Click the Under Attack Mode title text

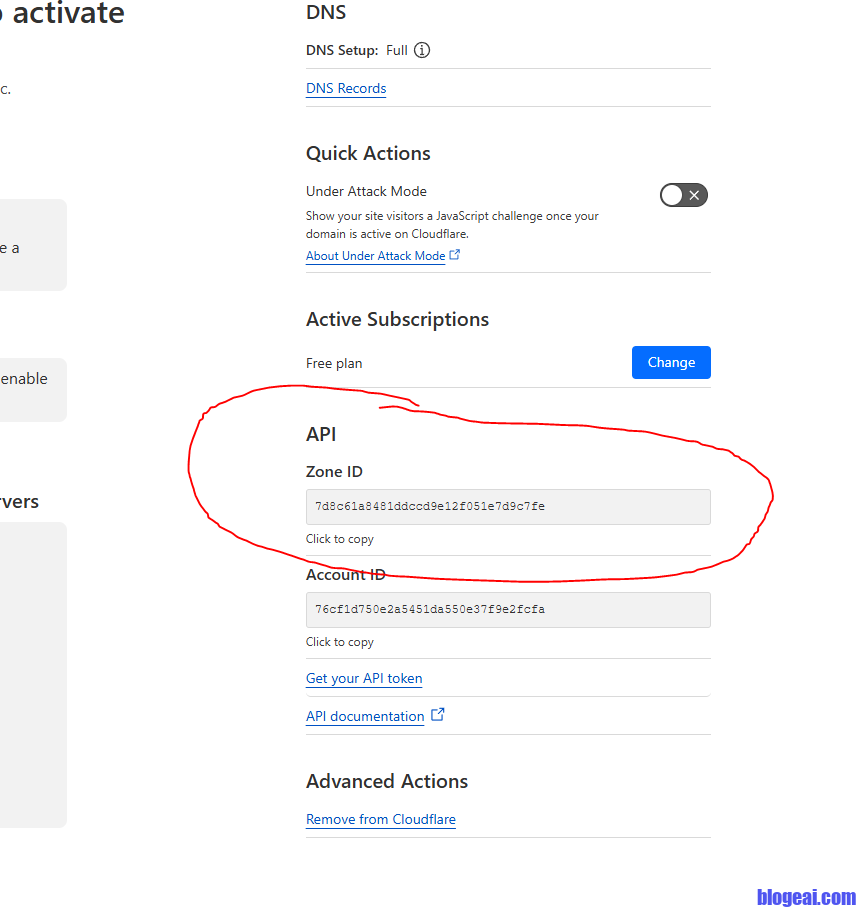[366, 191]
